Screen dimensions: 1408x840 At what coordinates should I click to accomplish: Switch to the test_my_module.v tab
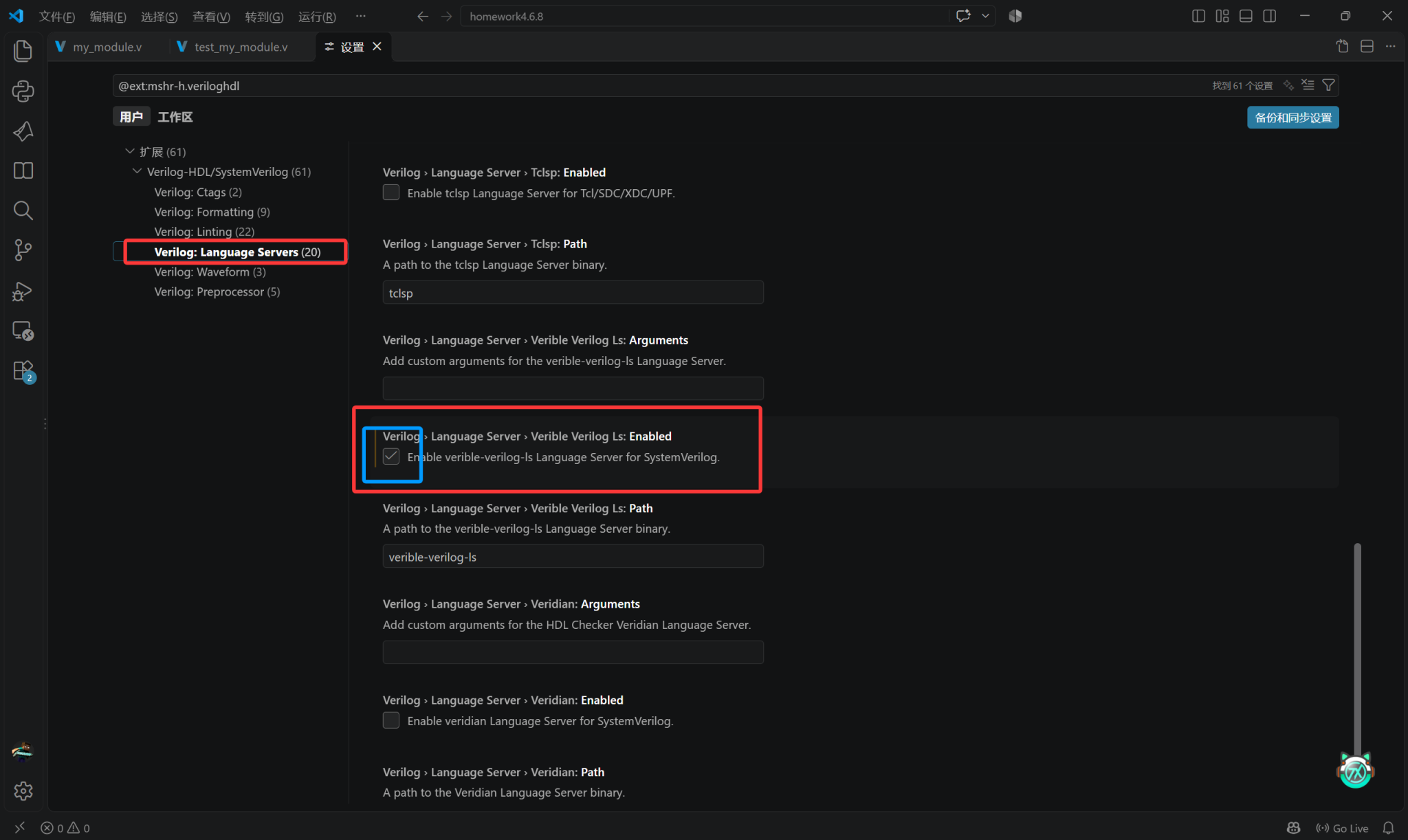(x=241, y=47)
